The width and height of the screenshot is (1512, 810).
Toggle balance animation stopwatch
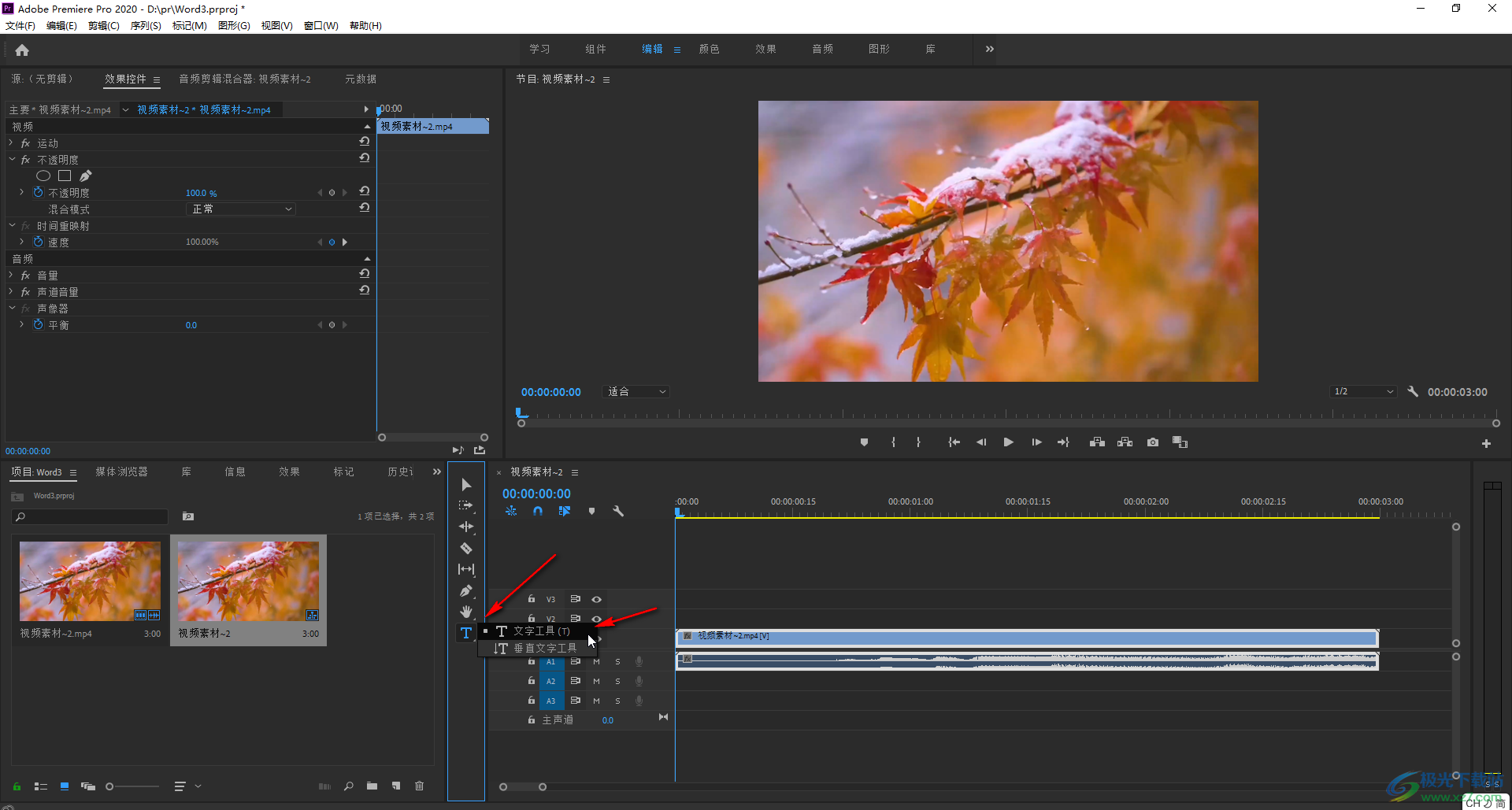pyautogui.click(x=38, y=324)
